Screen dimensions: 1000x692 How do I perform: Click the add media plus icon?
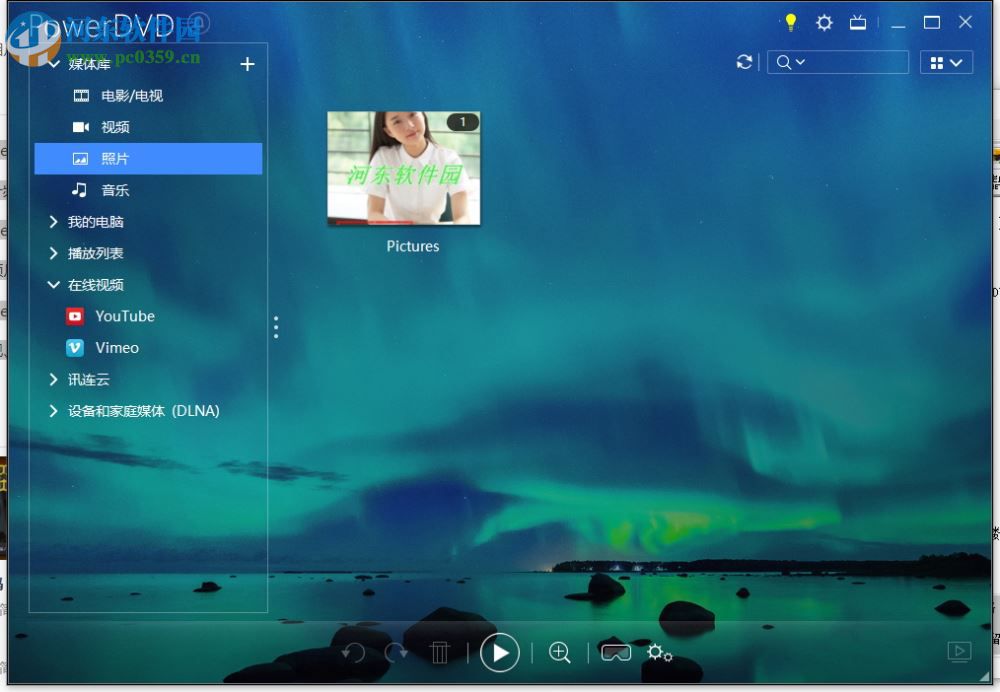pyautogui.click(x=248, y=64)
